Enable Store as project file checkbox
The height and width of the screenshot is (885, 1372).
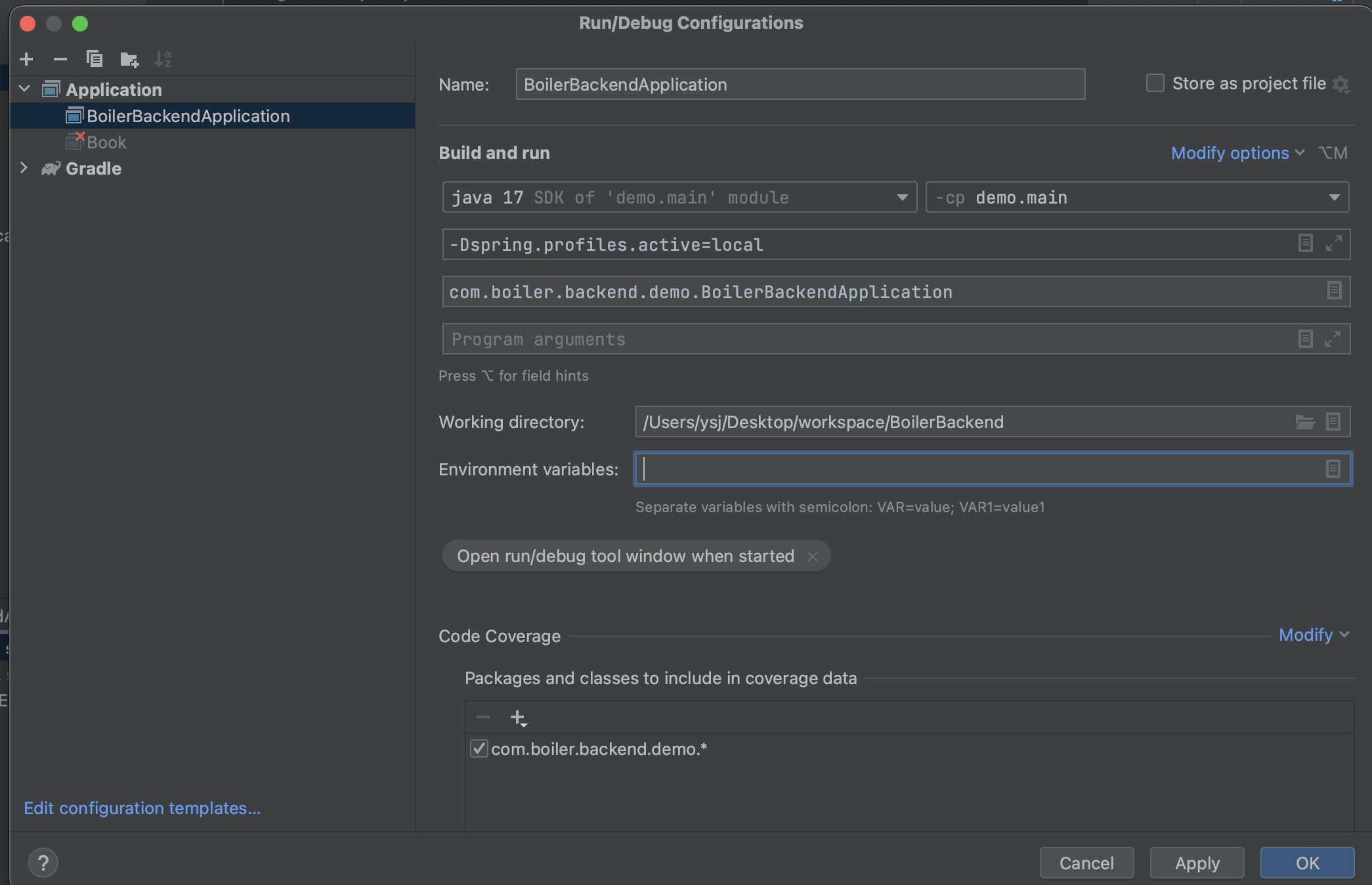[1155, 83]
